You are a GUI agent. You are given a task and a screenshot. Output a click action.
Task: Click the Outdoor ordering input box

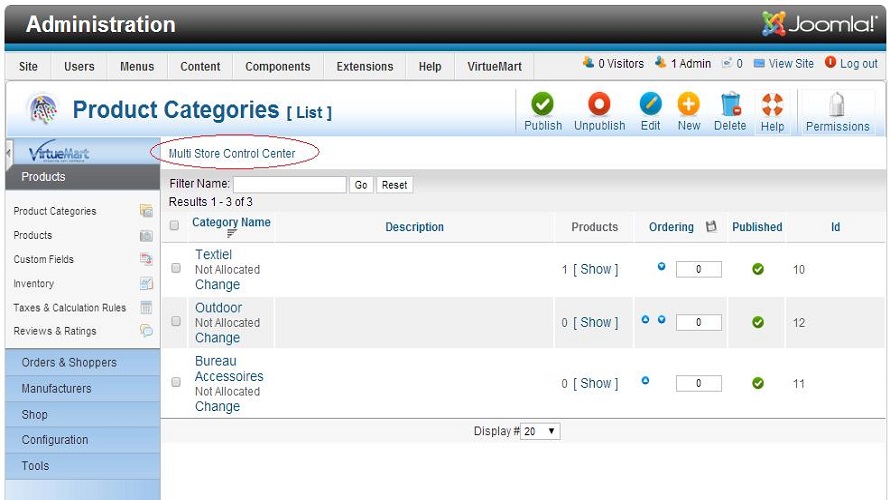[698, 322]
